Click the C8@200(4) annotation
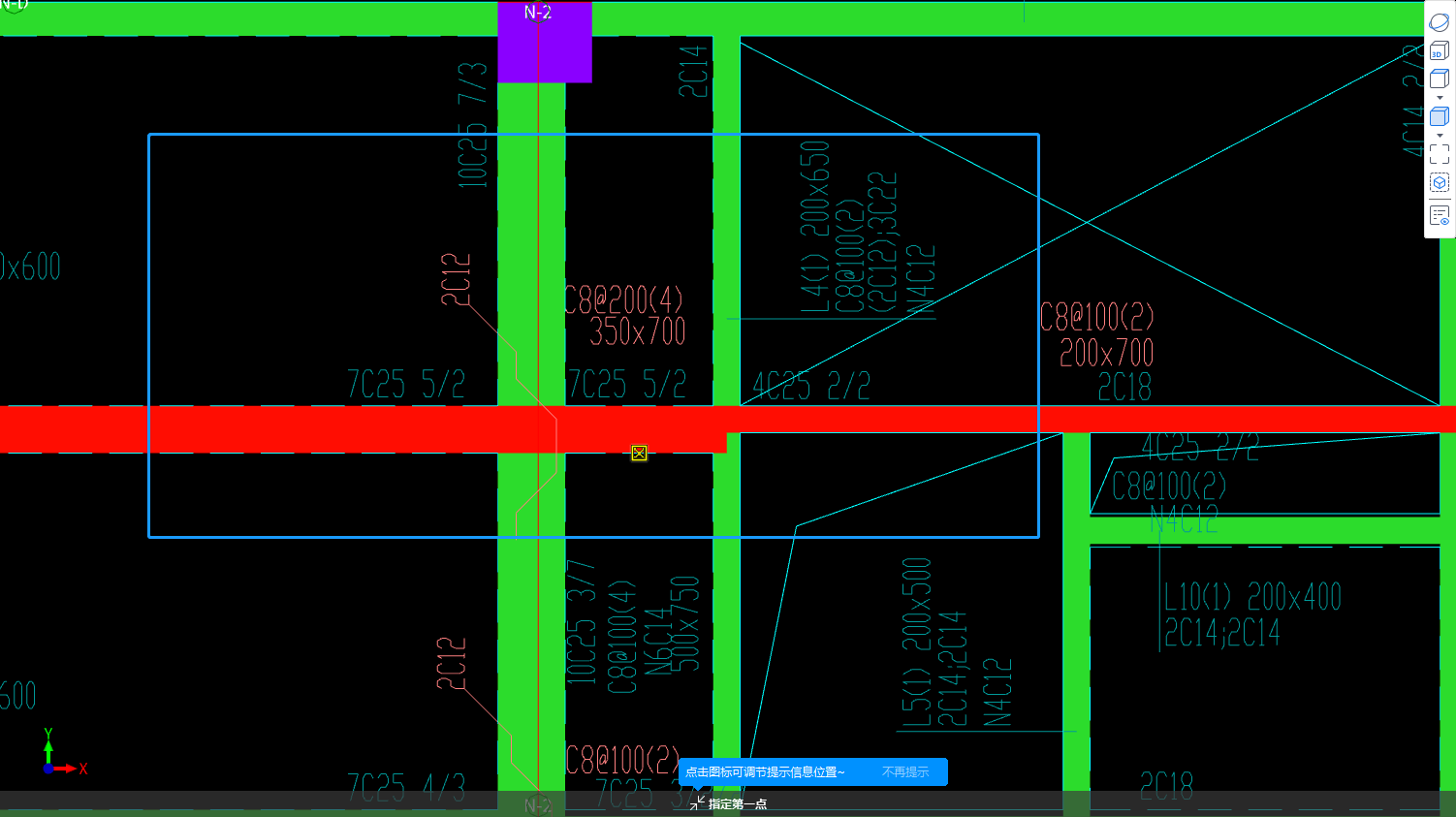Image resolution: width=1456 pixels, height=817 pixels. pyautogui.click(x=625, y=299)
